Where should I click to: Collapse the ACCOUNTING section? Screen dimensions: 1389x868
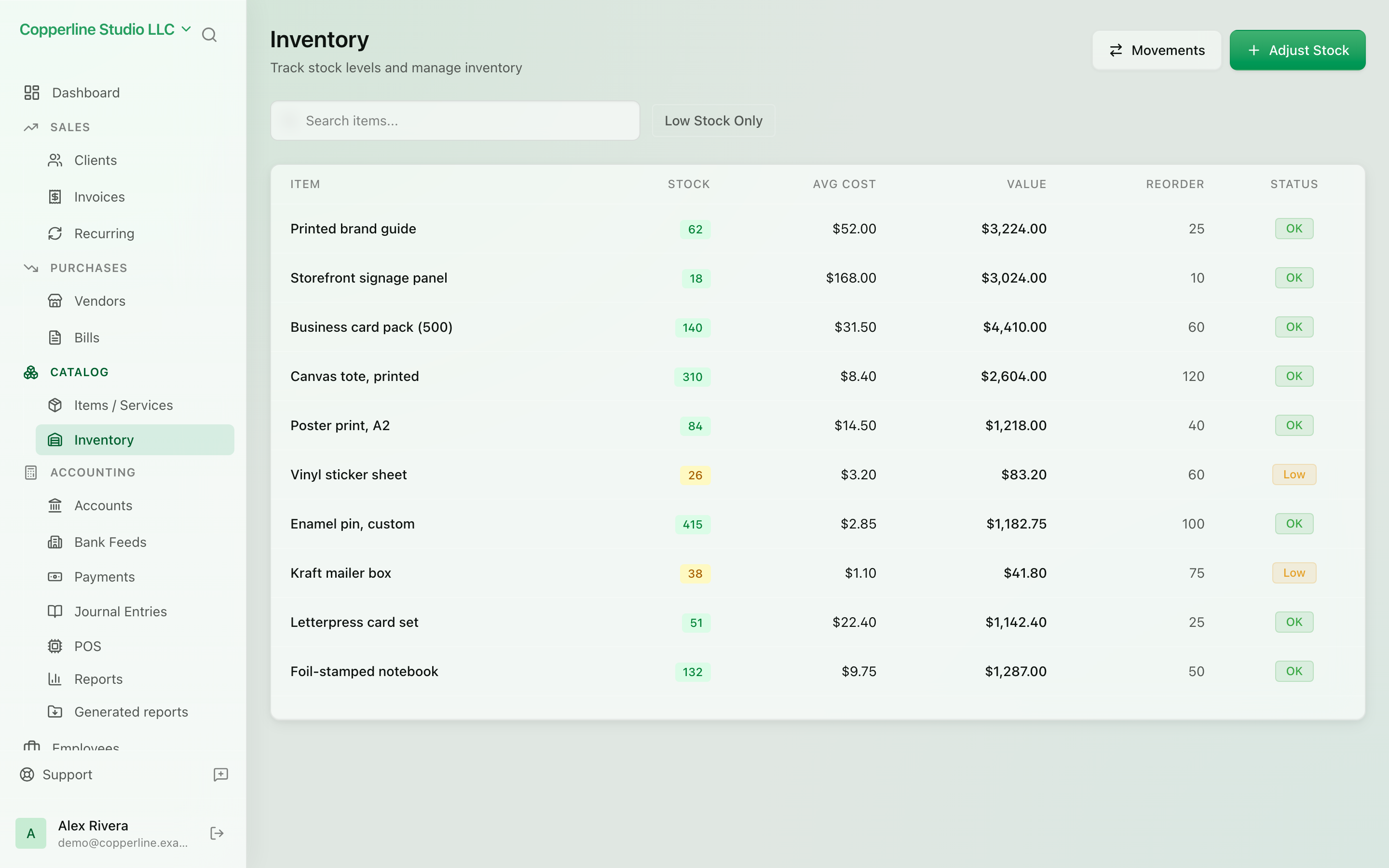[93, 473]
